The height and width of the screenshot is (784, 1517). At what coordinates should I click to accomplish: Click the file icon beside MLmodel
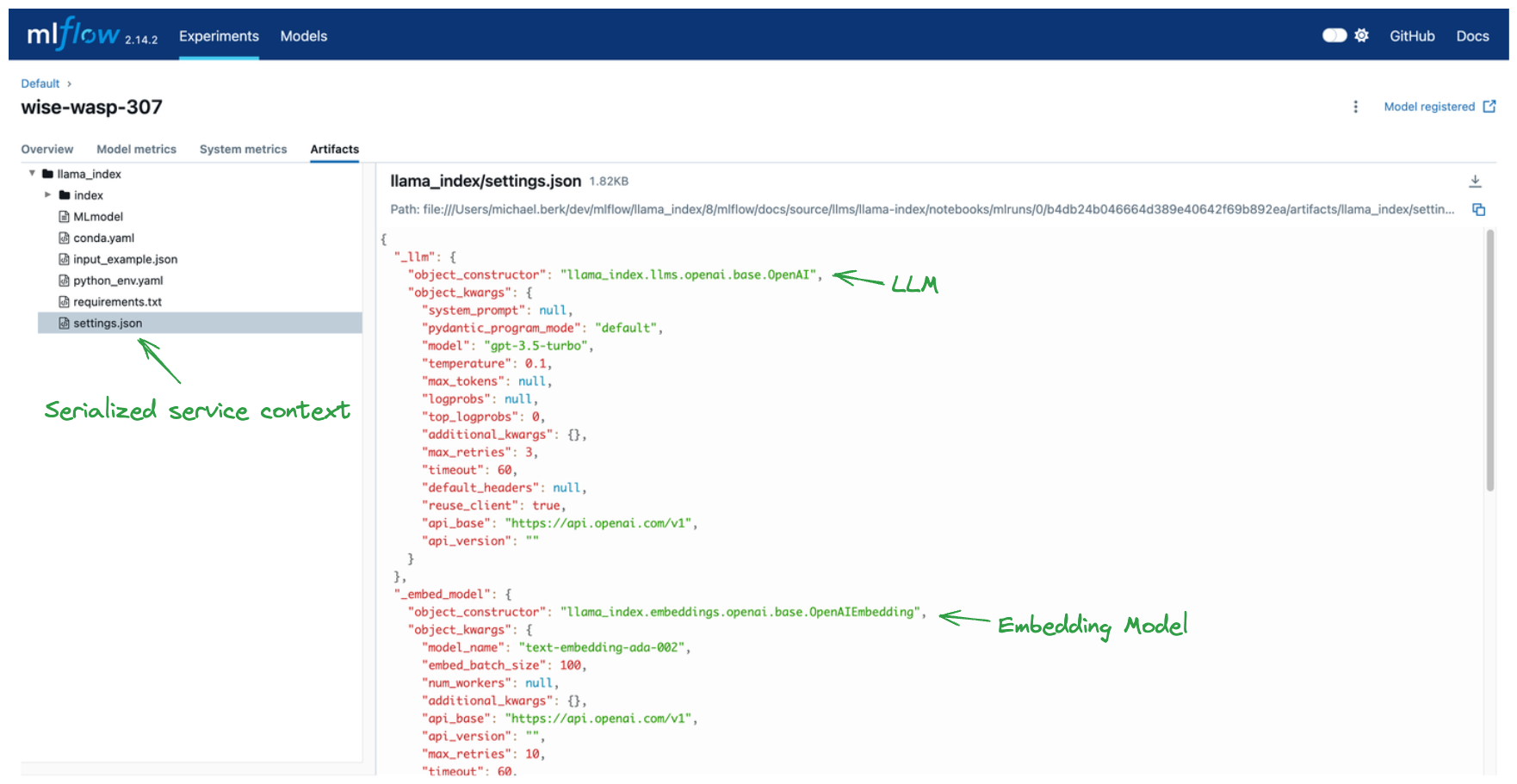pos(65,216)
